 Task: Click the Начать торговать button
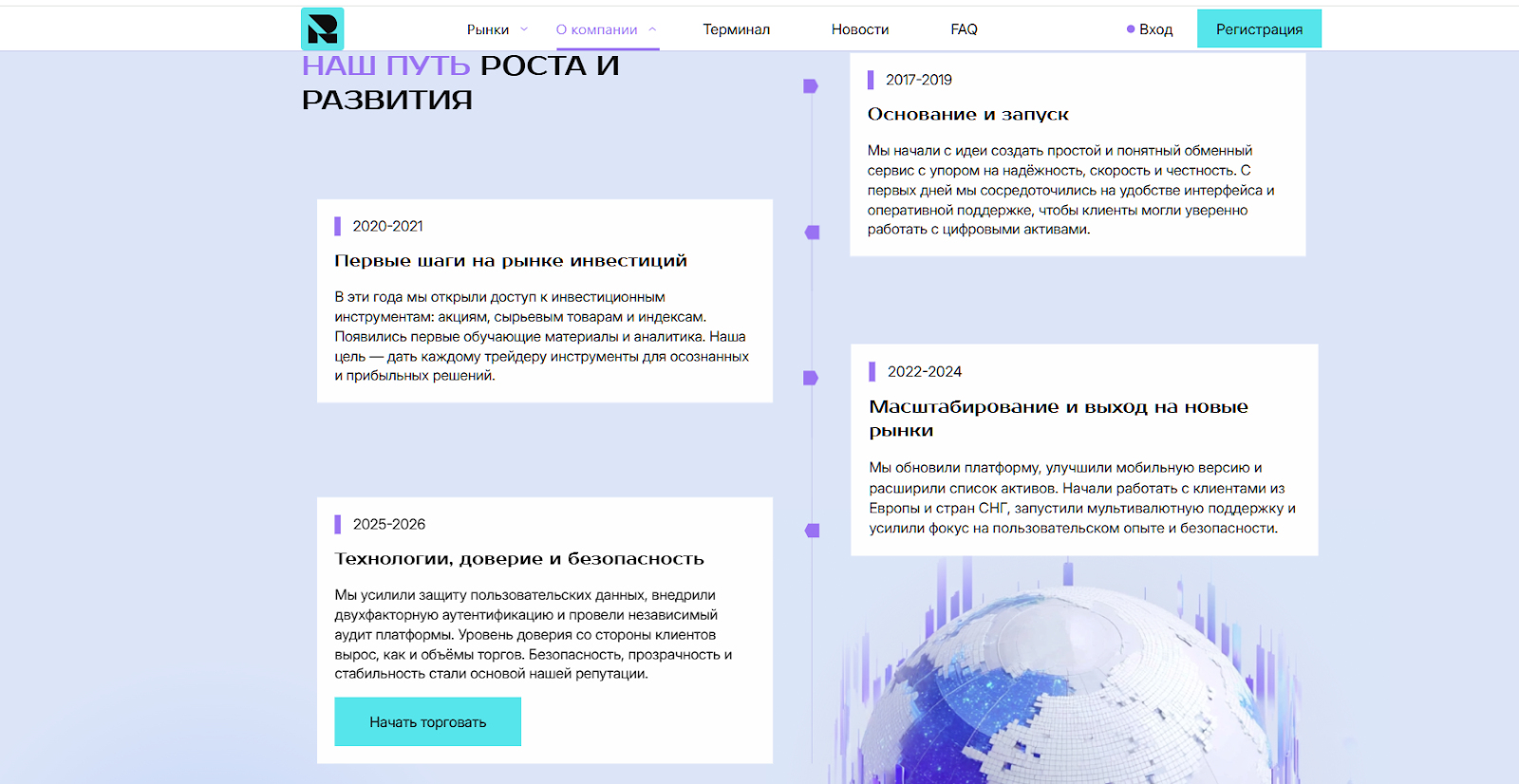tap(427, 722)
